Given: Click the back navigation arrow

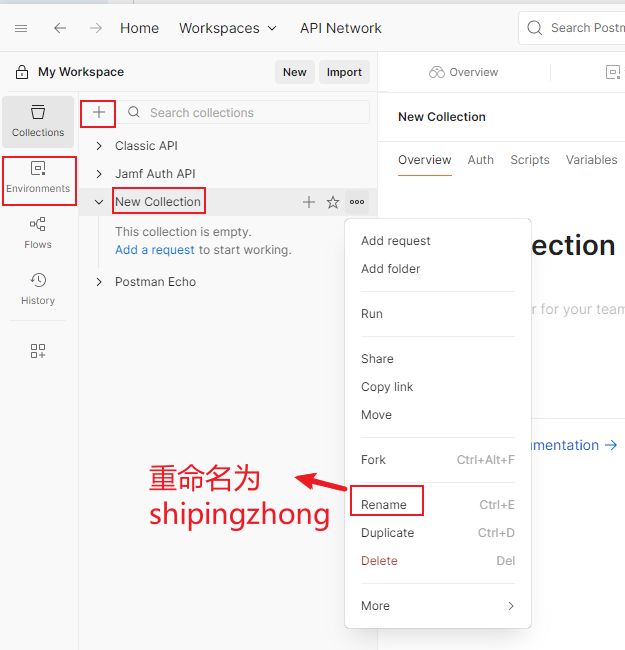Looking at the screenshot, I should tap(60, 28).
